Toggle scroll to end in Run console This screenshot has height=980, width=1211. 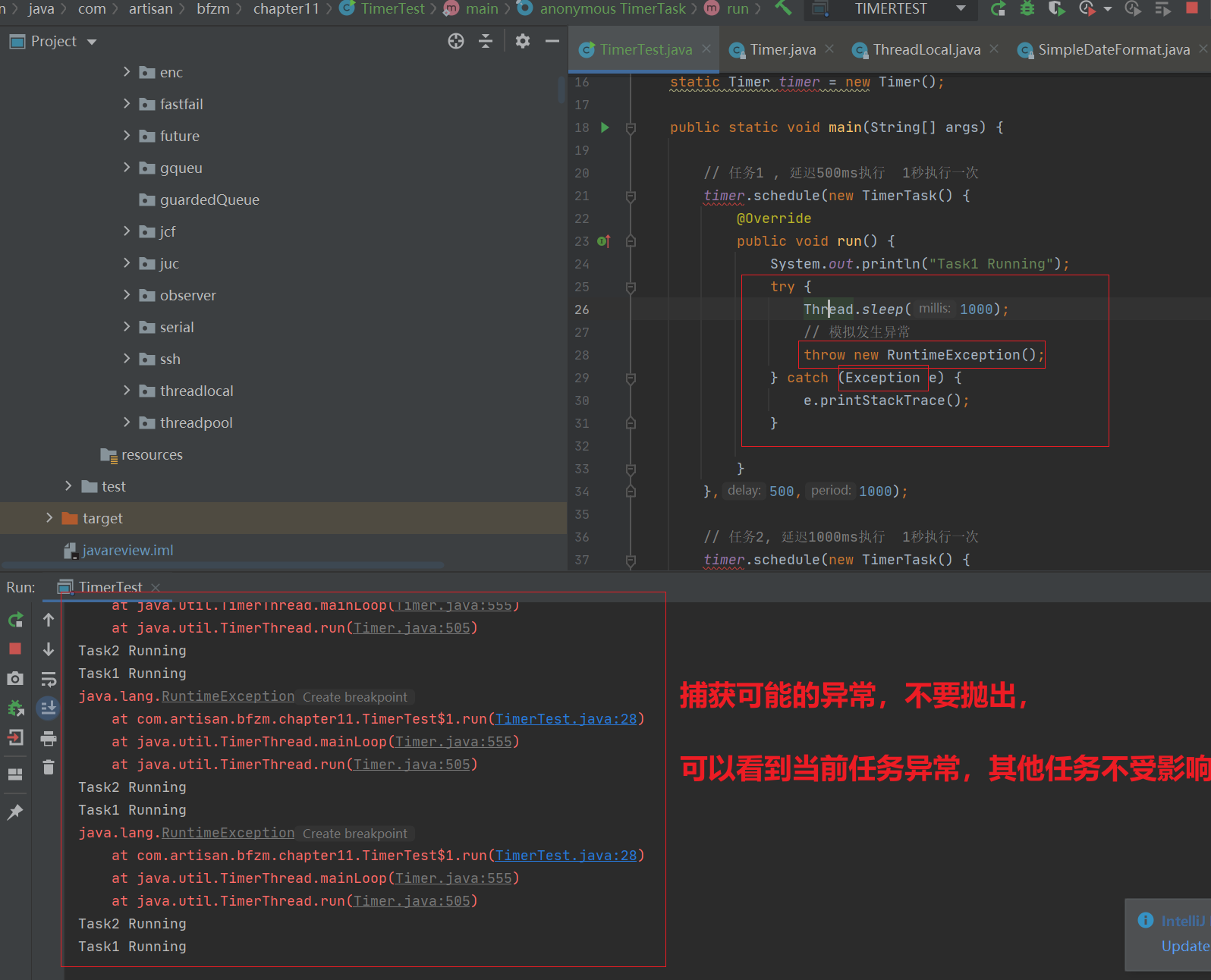(x=49, y=708)
